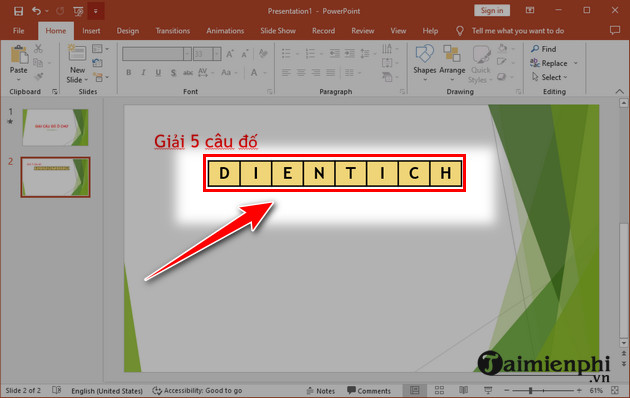Click the New Slide button

77,63
